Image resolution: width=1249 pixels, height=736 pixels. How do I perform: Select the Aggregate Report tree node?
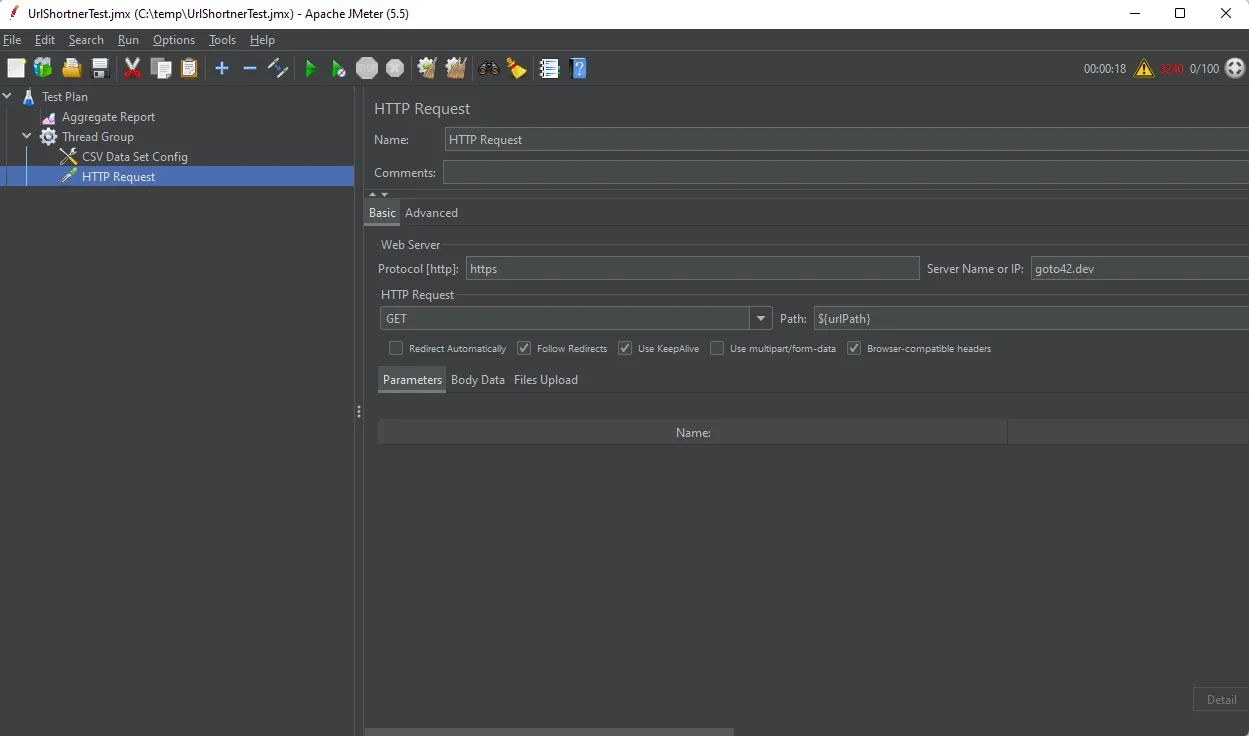click(108, 117)
